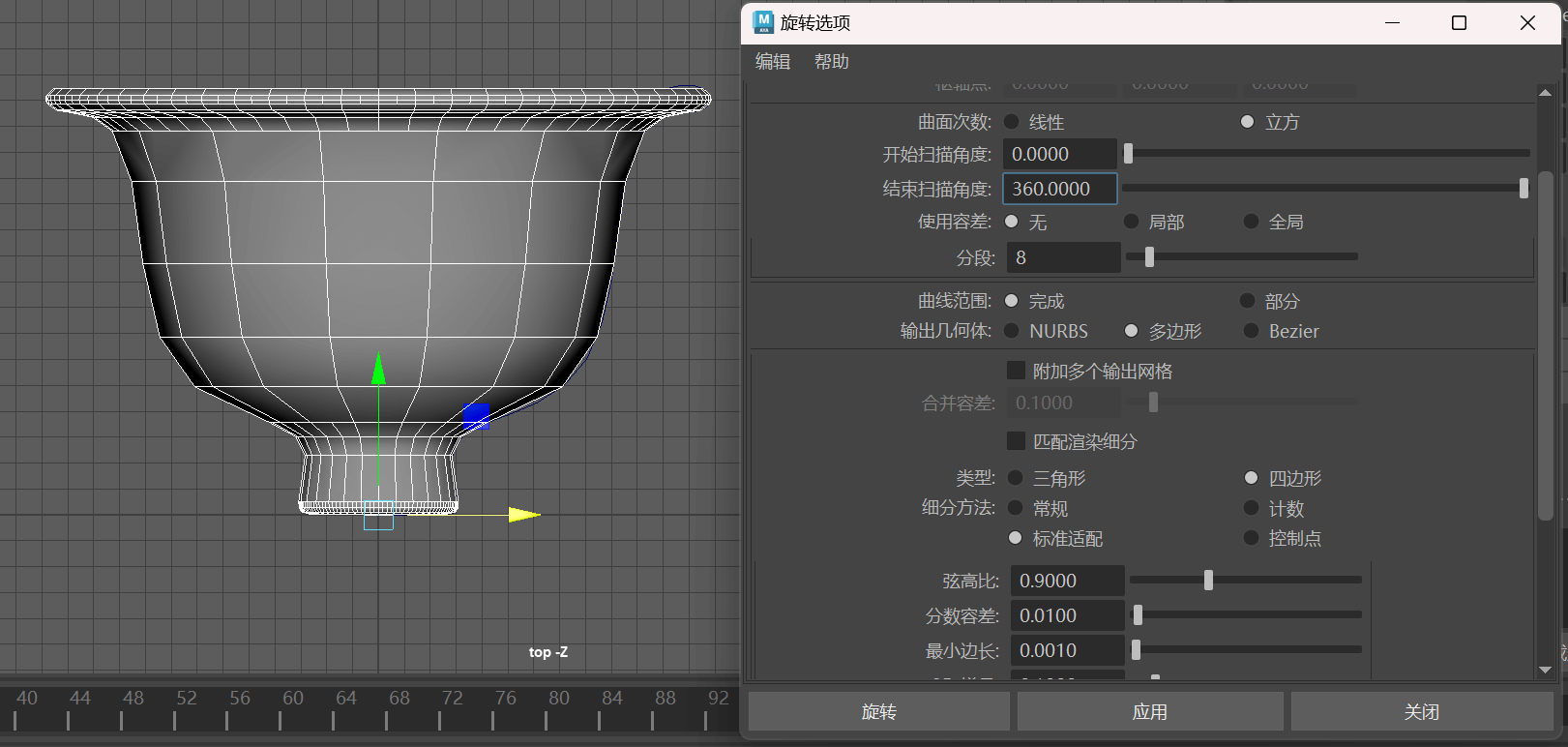Click the blue square manipulator handle
1568x747 pixels.
tap(476, 416)
